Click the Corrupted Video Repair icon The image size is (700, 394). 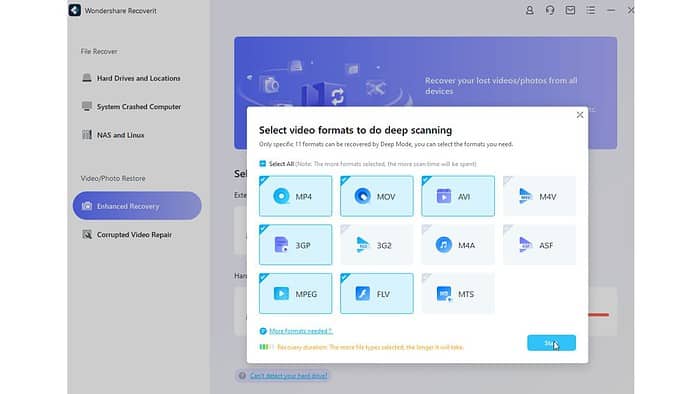87,234
